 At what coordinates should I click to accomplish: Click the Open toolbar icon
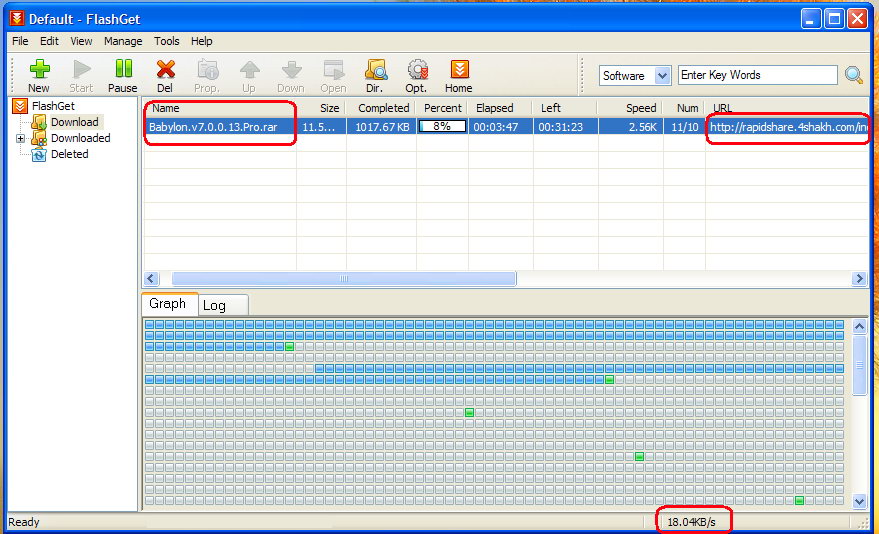pos(334,69)
